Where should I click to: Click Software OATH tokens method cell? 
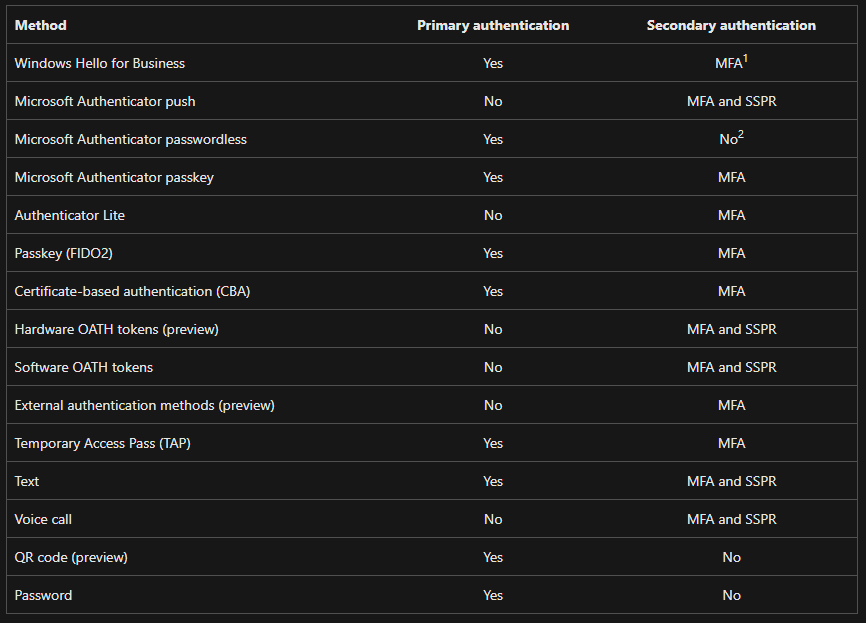point(84,367)
